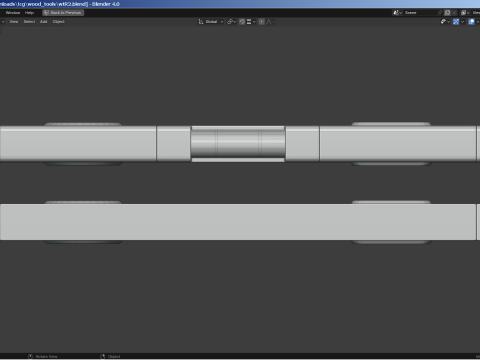Open the Add menu in viewport header
Viewport: 480px width, 360px height.
click(44, 22)
